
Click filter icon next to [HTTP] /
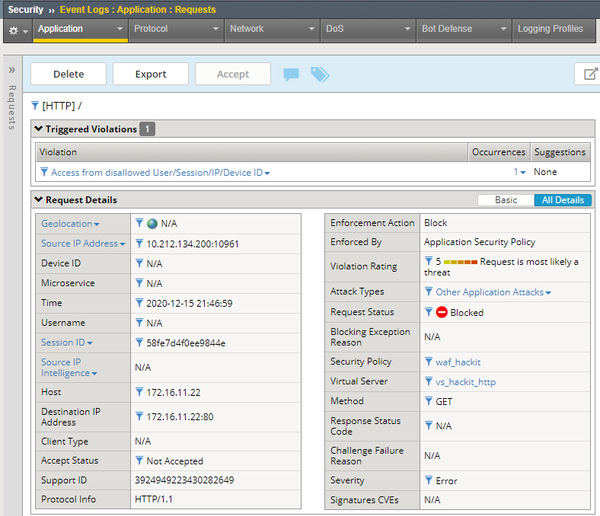[x=36, y=106]
